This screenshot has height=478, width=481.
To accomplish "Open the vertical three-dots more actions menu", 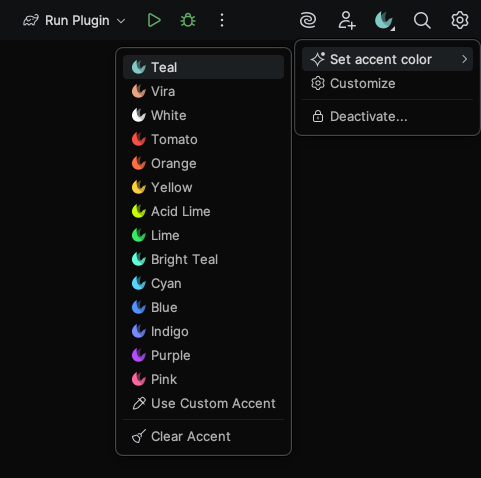I will pos(222,21).
